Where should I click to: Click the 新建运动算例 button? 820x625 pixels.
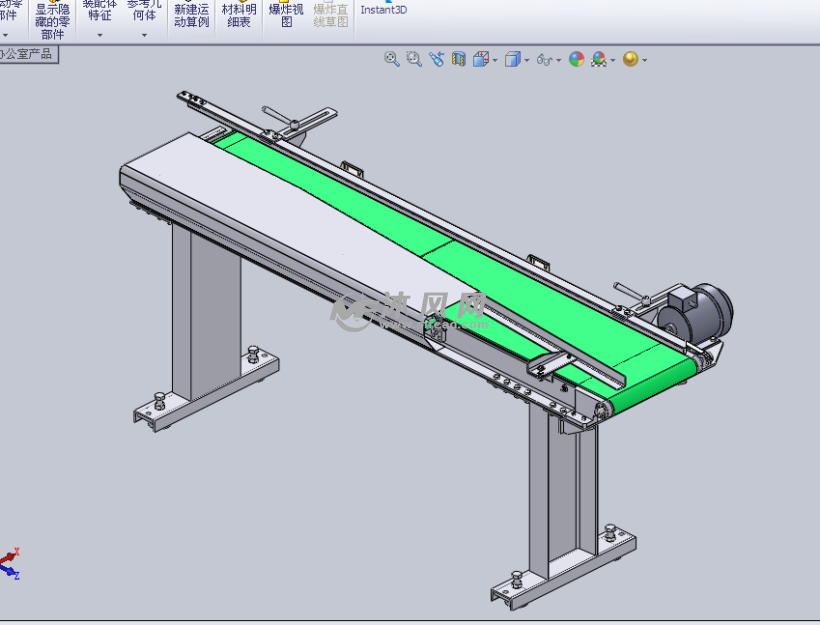[x=190, y=14]
